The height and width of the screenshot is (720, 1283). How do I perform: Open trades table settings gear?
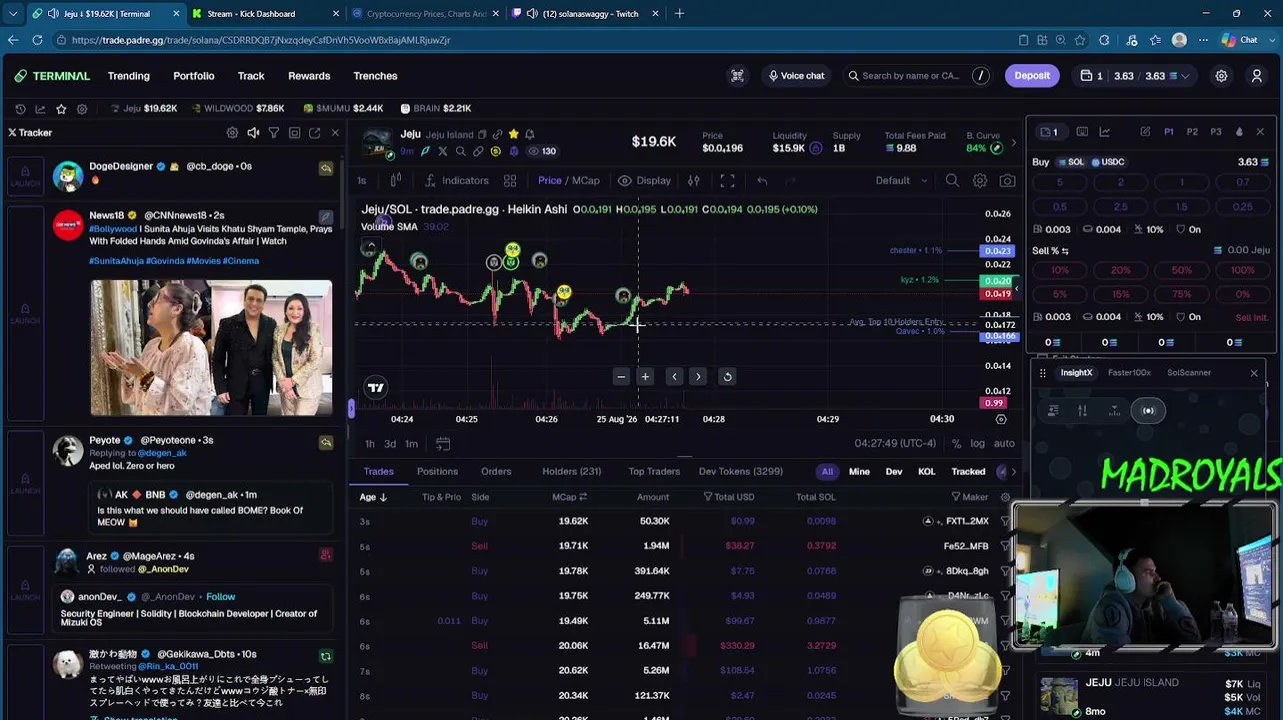coord(1006,497)
